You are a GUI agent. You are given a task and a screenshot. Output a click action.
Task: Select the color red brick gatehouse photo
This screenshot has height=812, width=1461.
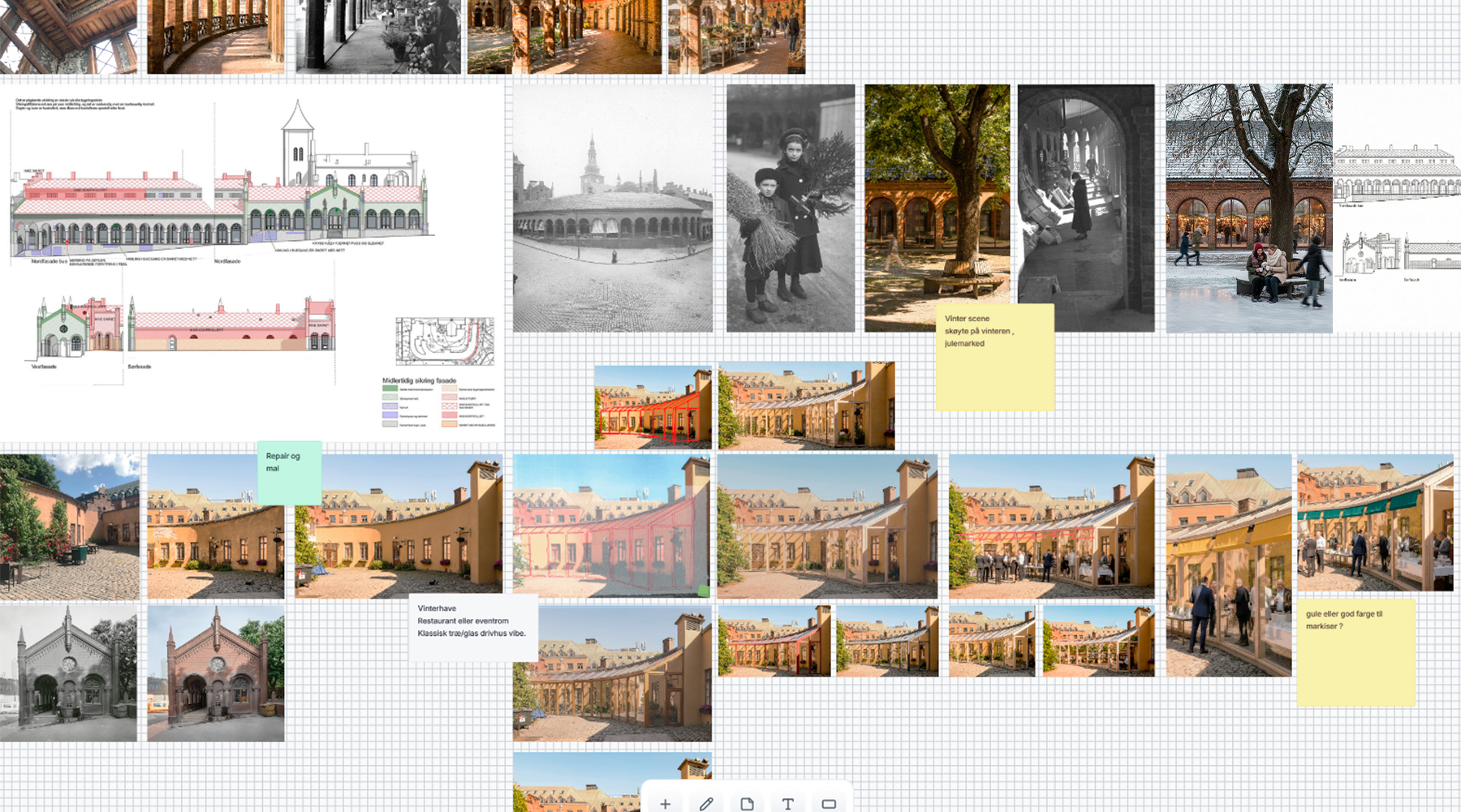pos(216,673)
